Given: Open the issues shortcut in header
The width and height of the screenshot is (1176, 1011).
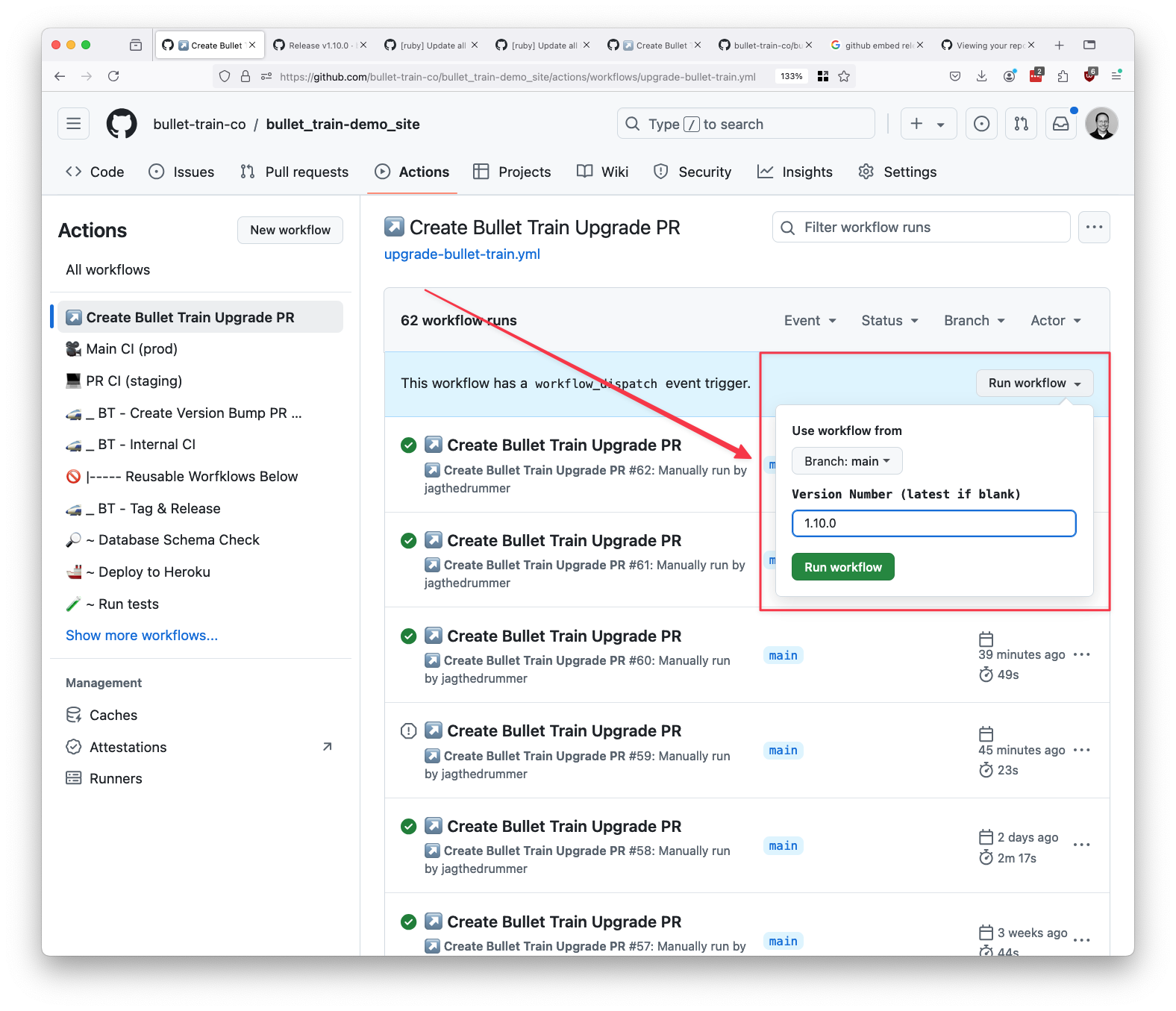Looking at the screenshot, I should (982, 124).
